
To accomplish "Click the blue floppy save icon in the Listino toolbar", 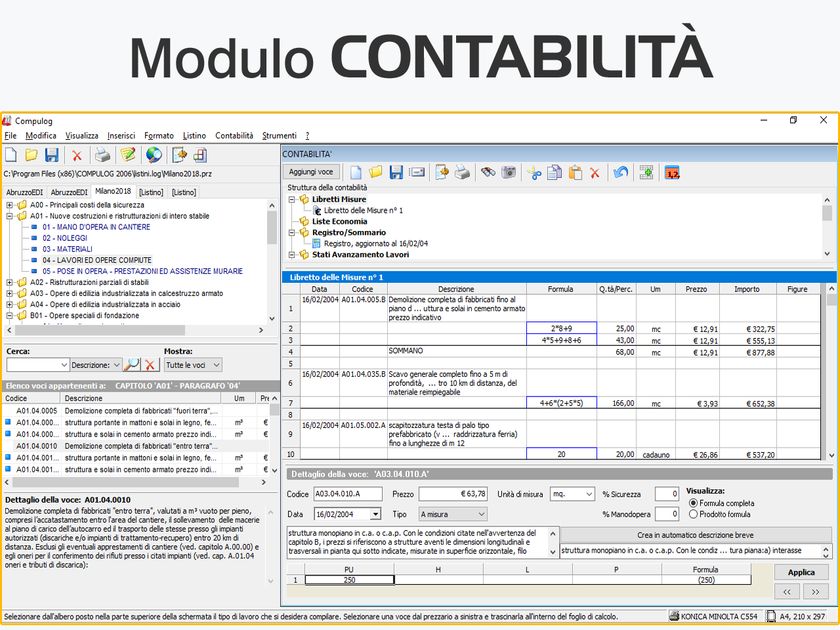I will pos(51,155).
